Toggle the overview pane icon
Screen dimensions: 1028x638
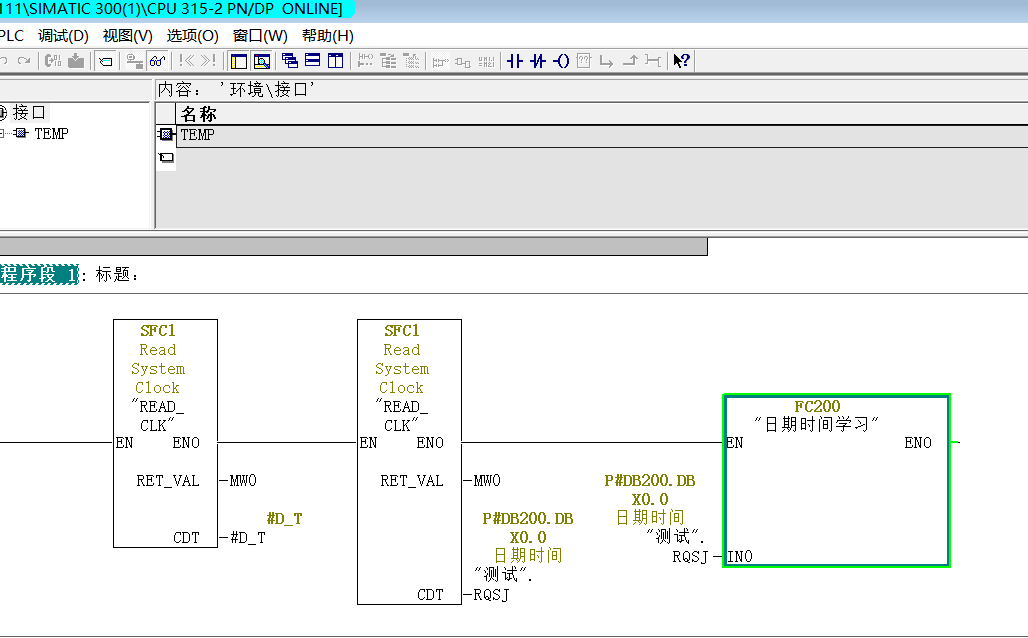point(239,61)
